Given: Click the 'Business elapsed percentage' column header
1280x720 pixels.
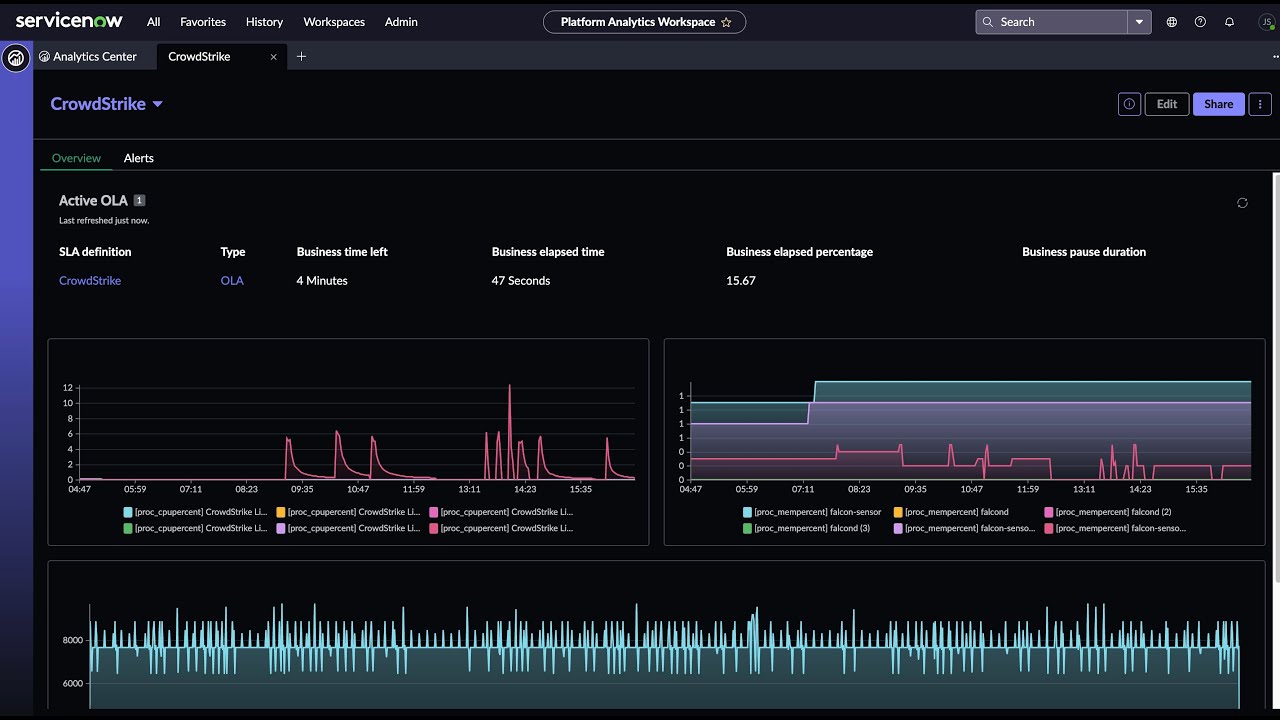Looking at the screenshot, I should point(800,252).
